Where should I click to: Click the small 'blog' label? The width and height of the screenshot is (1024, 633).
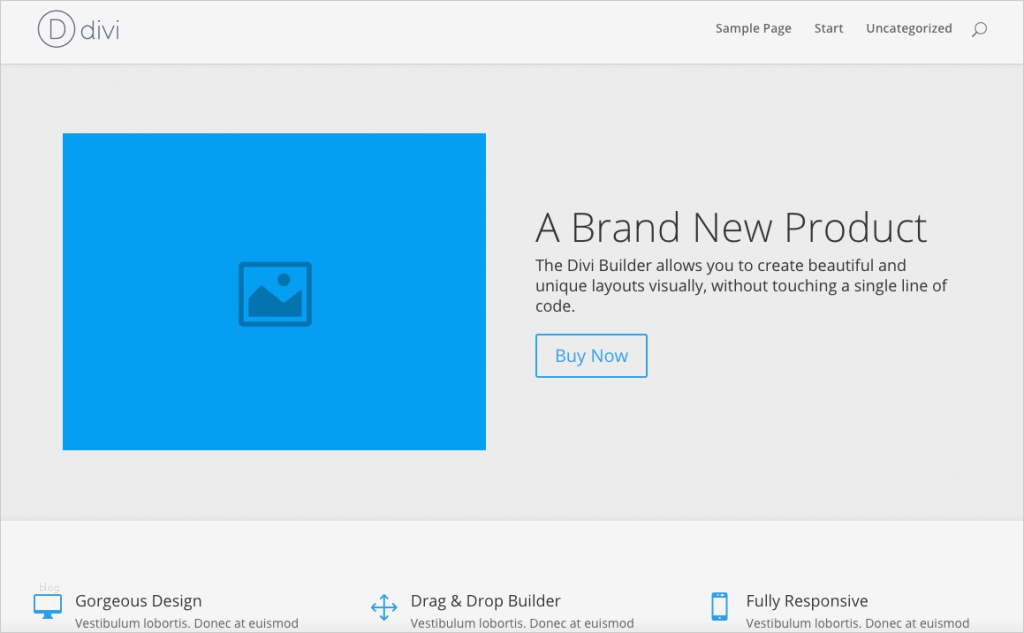coord(49,587)
